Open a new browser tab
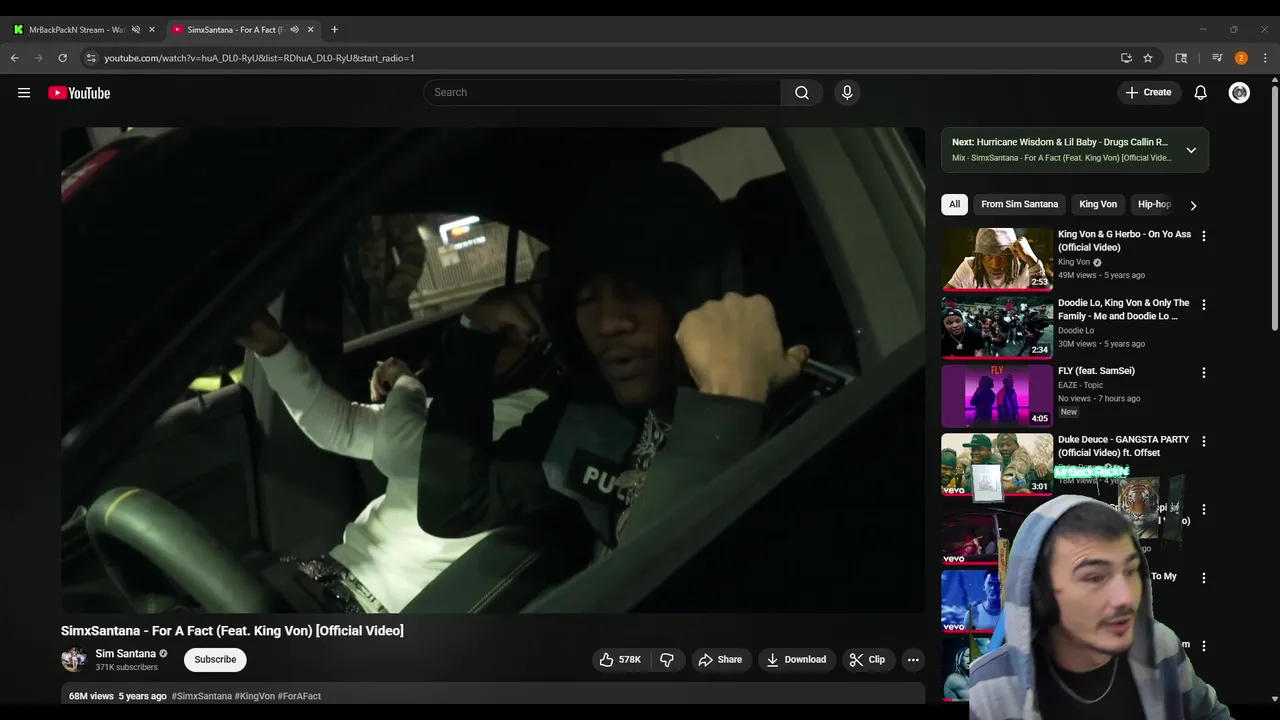The height and width of the screenshot is (720, 1280). (x=334, y=30)
